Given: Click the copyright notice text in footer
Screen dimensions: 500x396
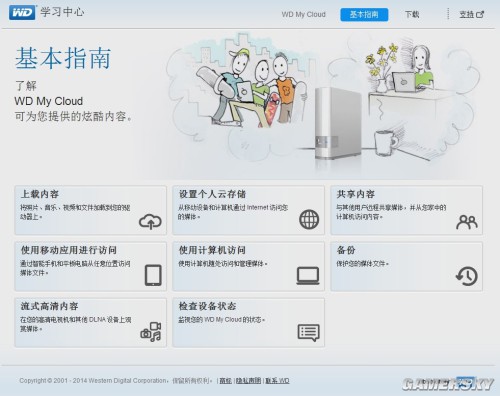Looking at the screenshot, I should coord(115,381).
